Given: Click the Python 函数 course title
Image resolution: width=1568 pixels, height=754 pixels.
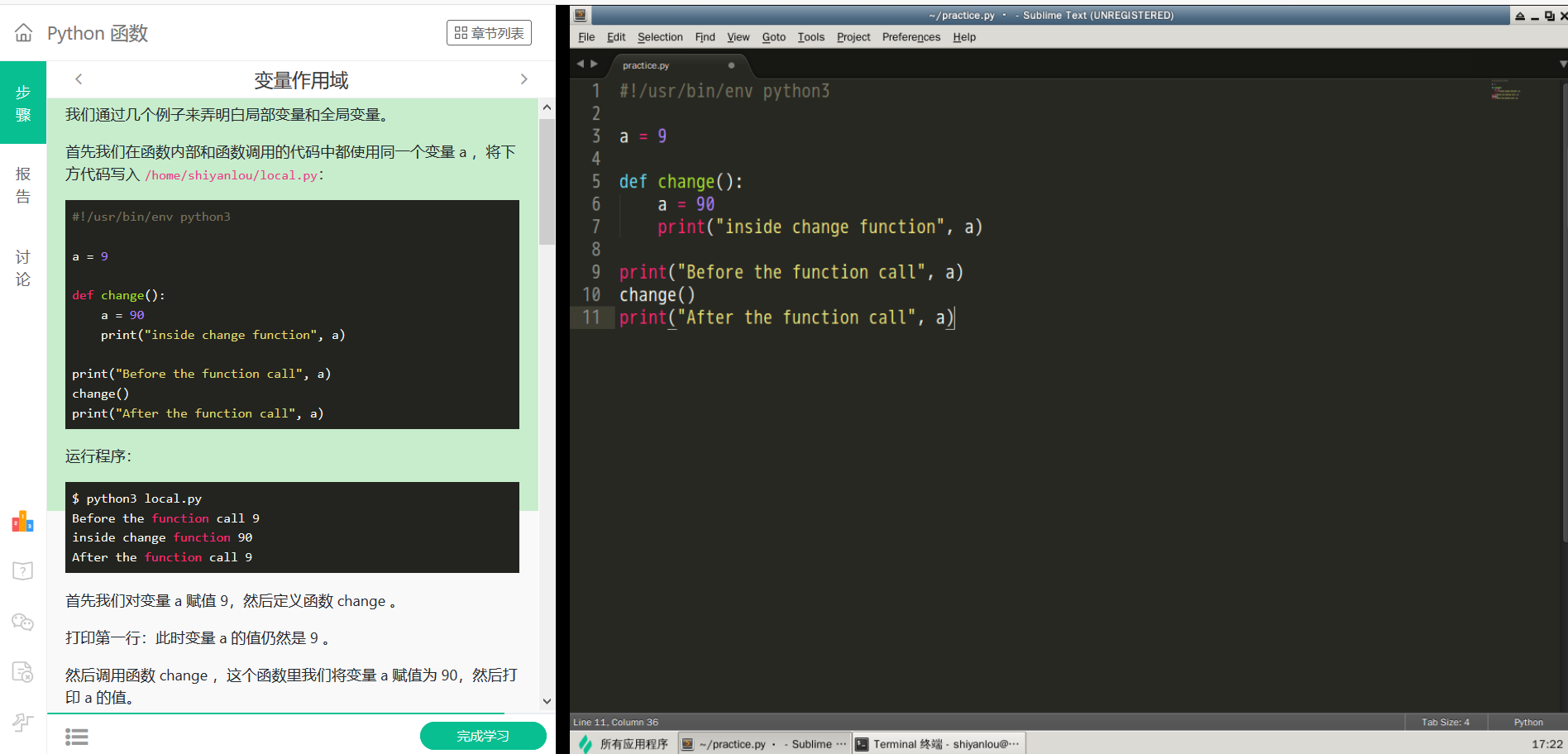Looking at the screenshot, I should [x=98, y=33].
